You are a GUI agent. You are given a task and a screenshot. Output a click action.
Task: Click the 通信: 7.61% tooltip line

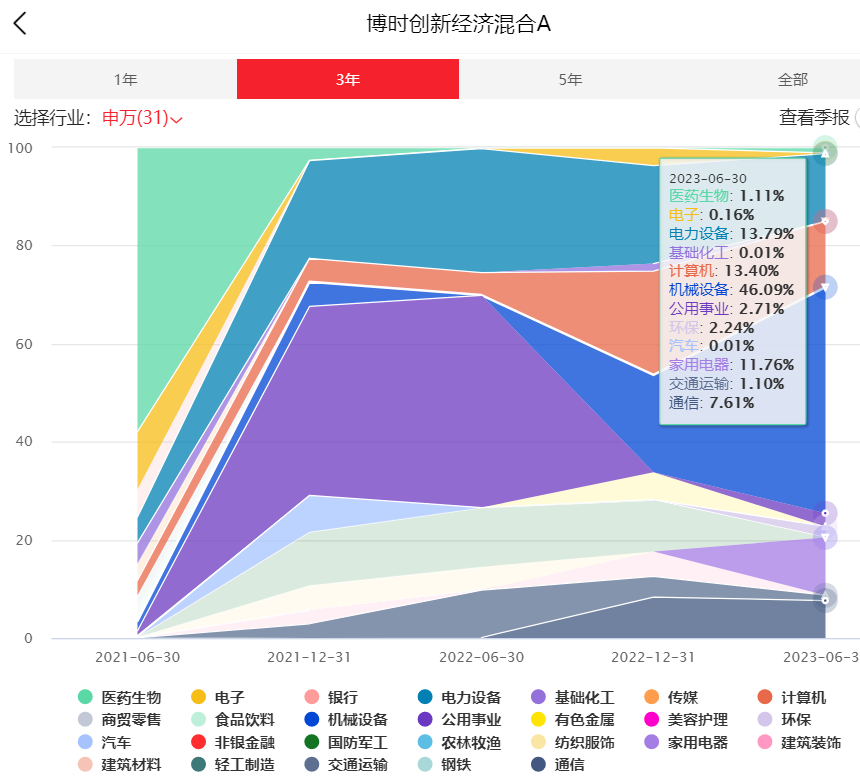711,403
